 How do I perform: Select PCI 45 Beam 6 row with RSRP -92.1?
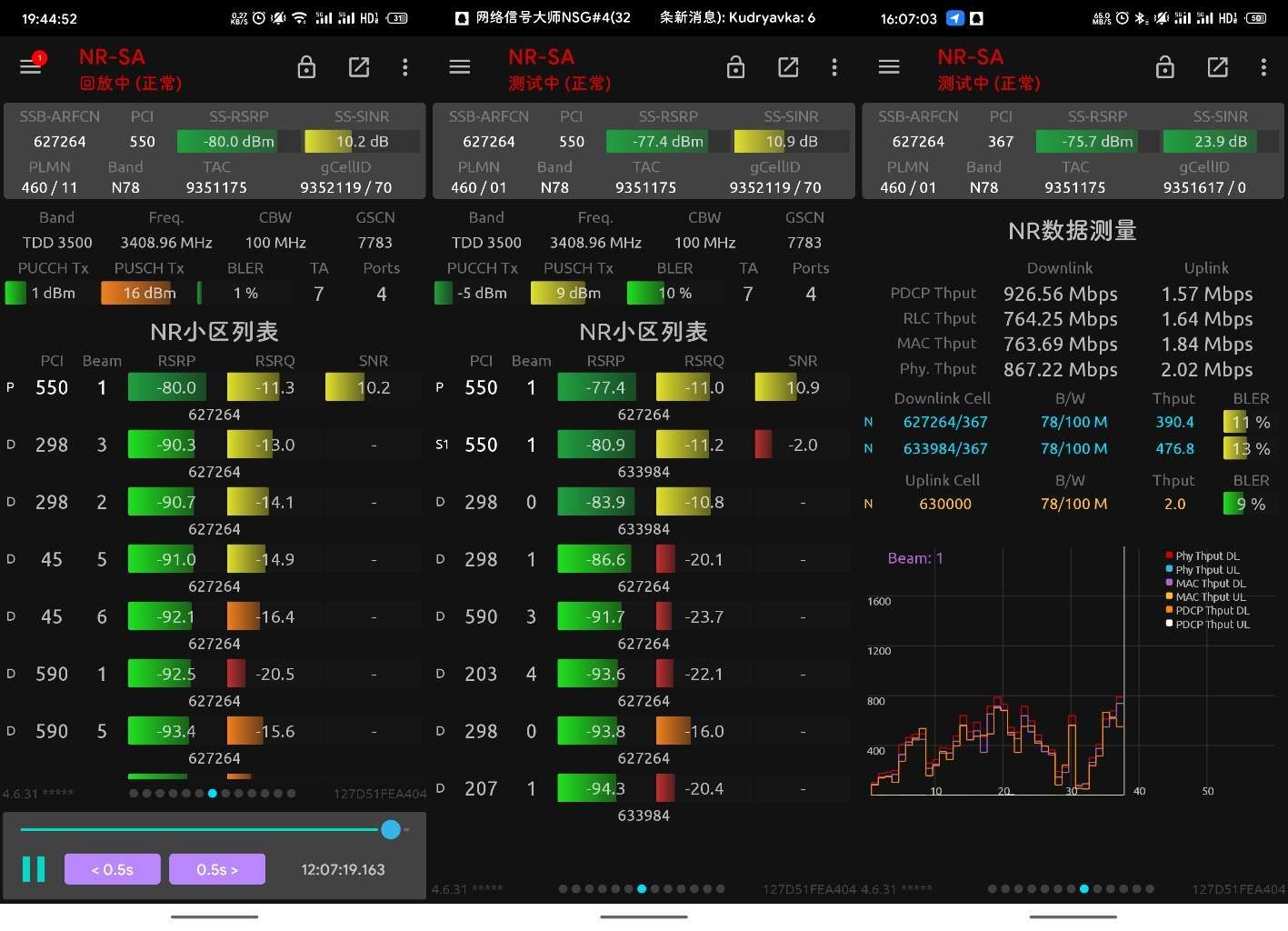pyautogui.click(x=215, y=626)
